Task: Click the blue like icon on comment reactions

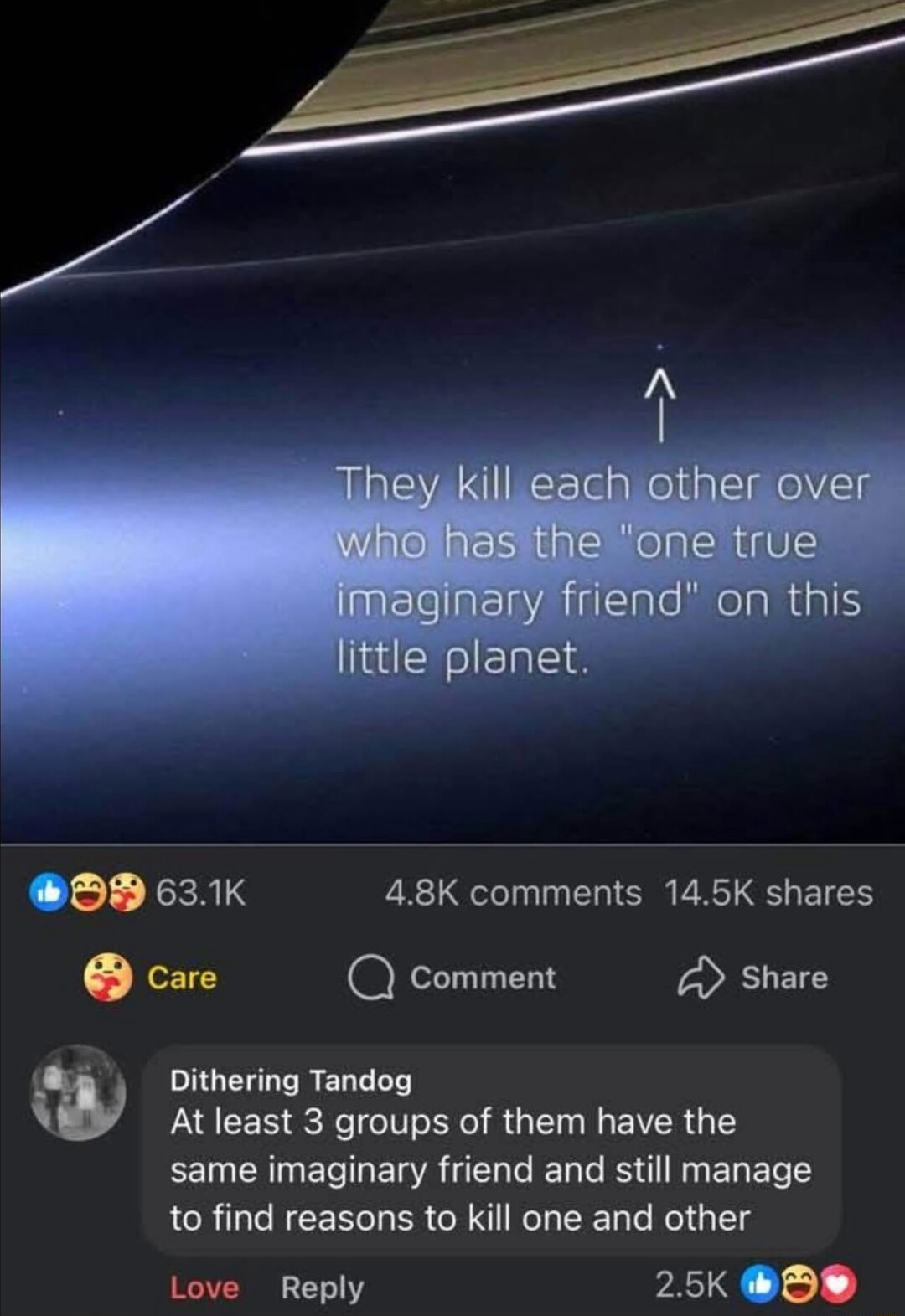Action: [759, 1284]
